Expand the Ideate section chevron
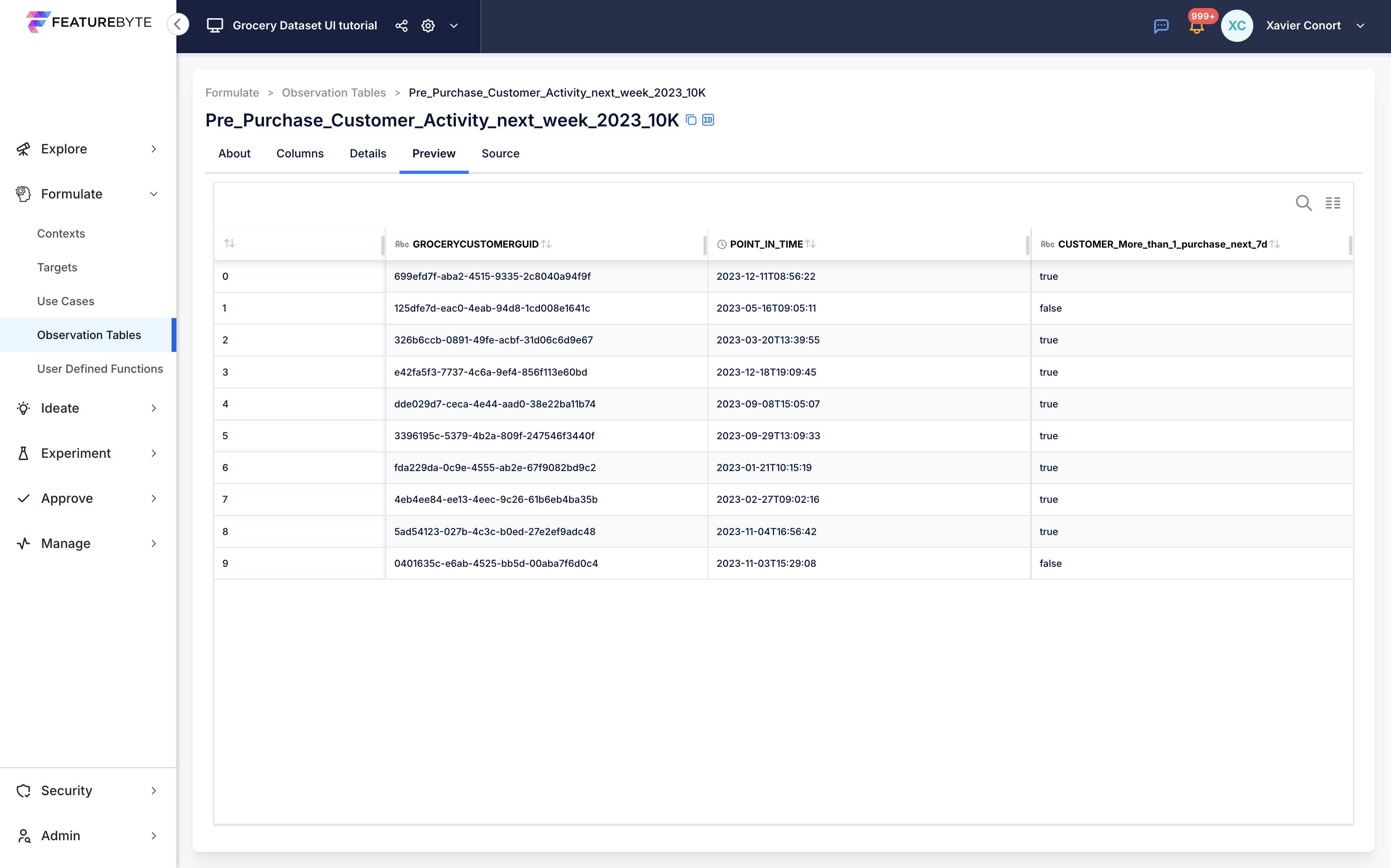The height and width of the screenshot is (868, 1391). 154,408
